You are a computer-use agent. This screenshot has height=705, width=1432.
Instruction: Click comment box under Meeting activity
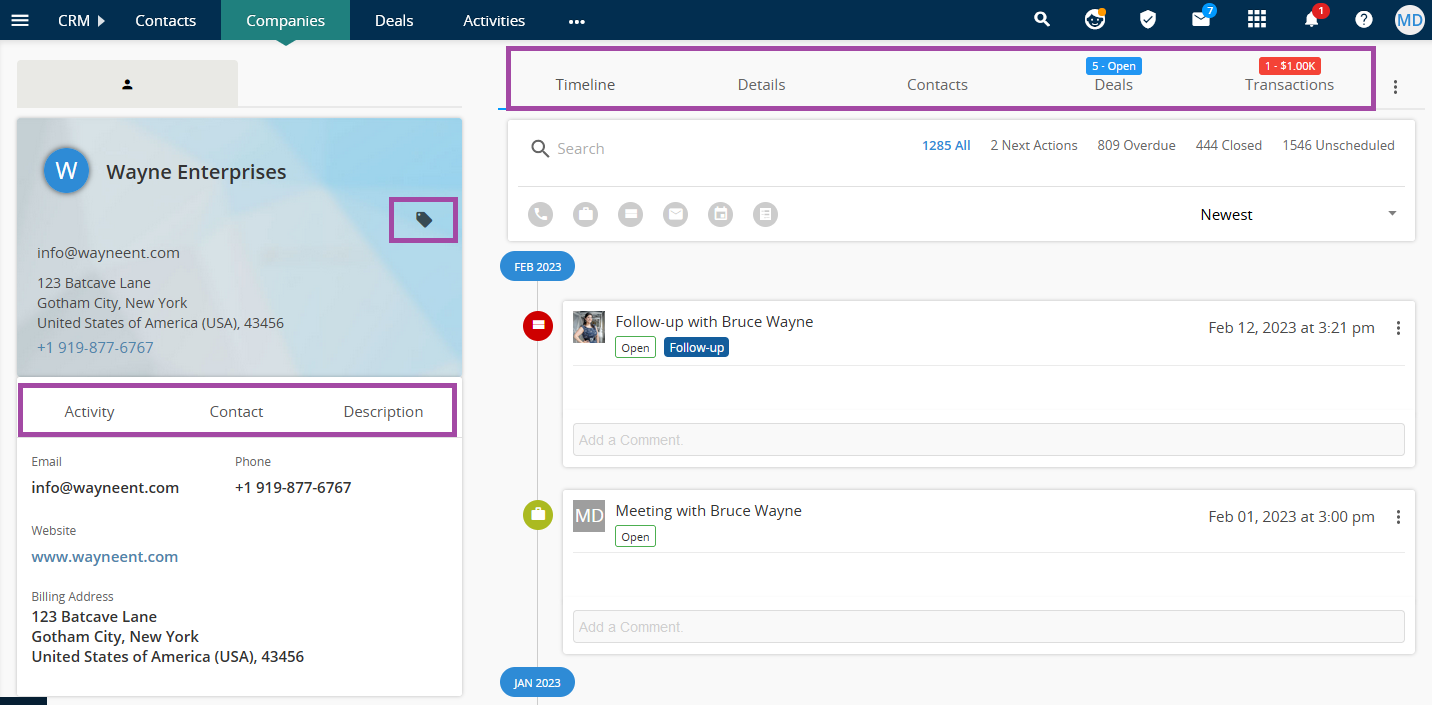(988, 627)
